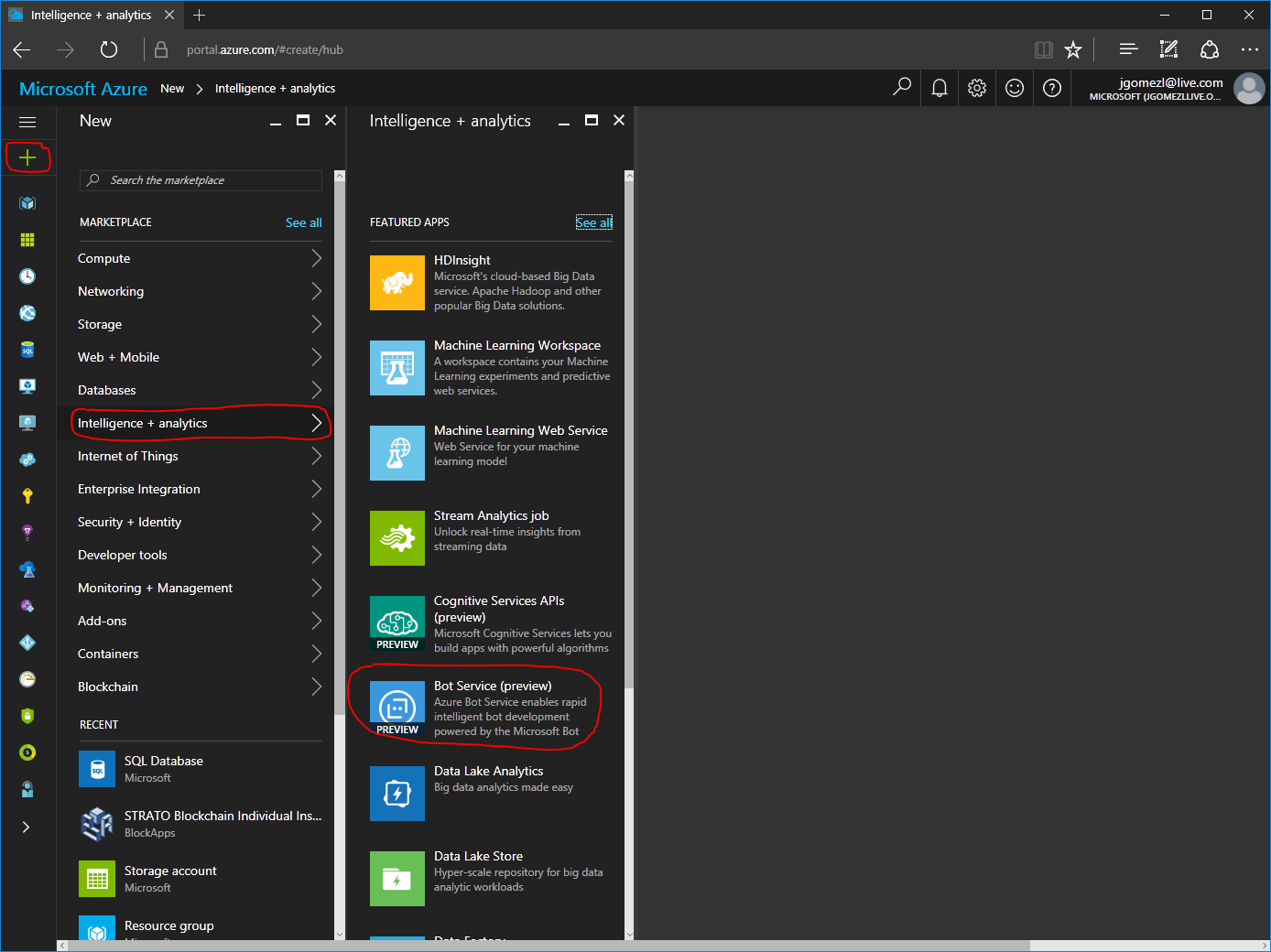Image resolution: width=1271 pixels, height=952 pixels.
Task: Click New breadcrumb link
Action: click(172, 89)
